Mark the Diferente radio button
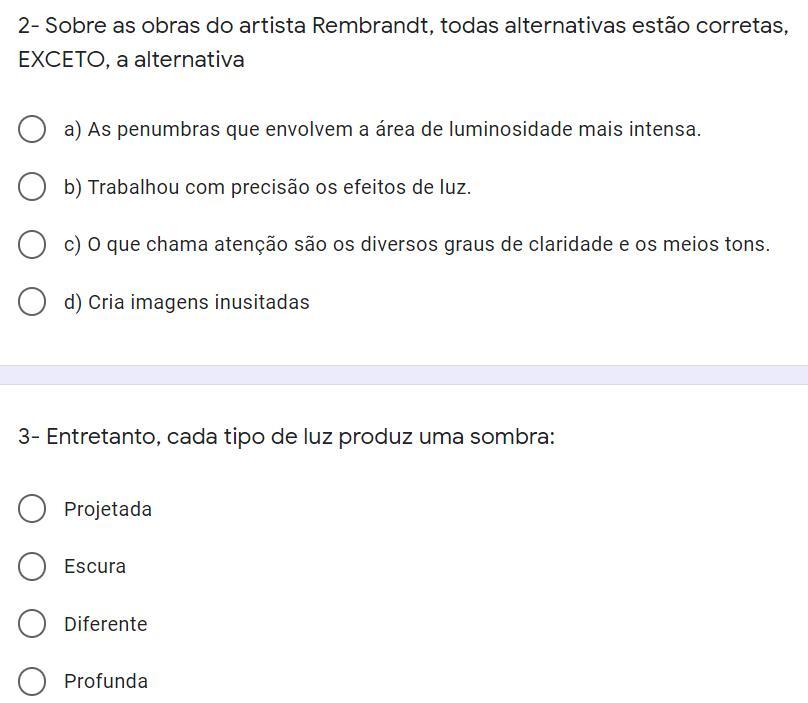The height and width of the screenshot is (703, 808). [32, 624]
